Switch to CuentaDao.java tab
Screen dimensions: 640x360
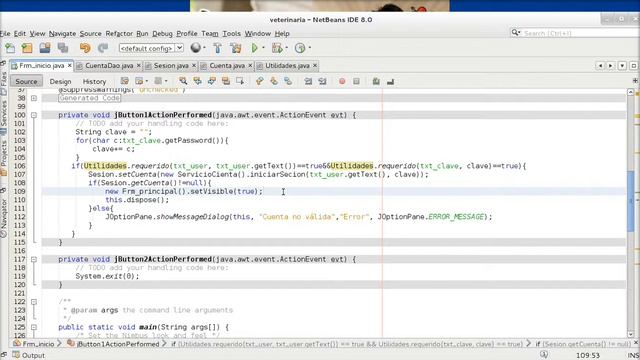pos(109,65)
